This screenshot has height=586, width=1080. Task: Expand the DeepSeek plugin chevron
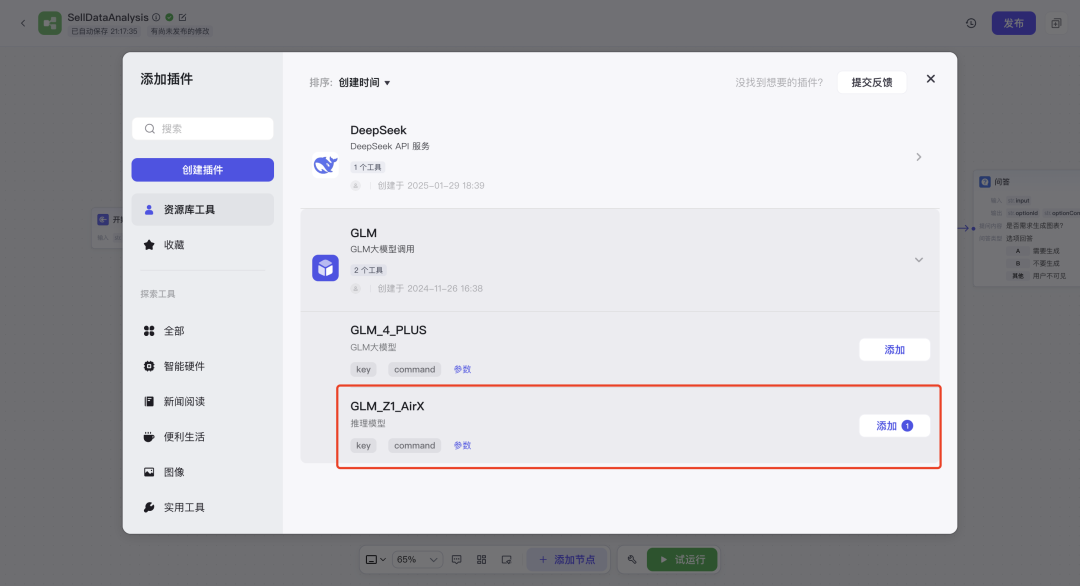[919, 157]
